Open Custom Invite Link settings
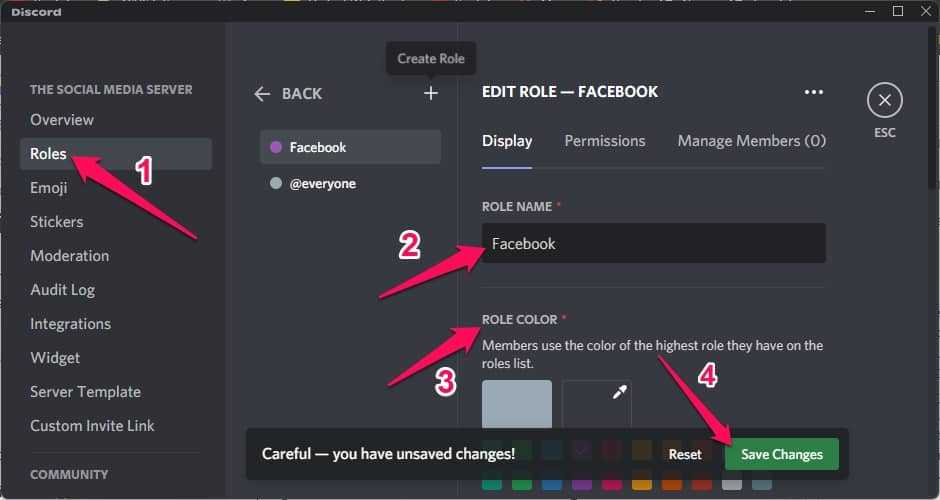The height and width of the screenshot is (500, 940). click(92, 426)
